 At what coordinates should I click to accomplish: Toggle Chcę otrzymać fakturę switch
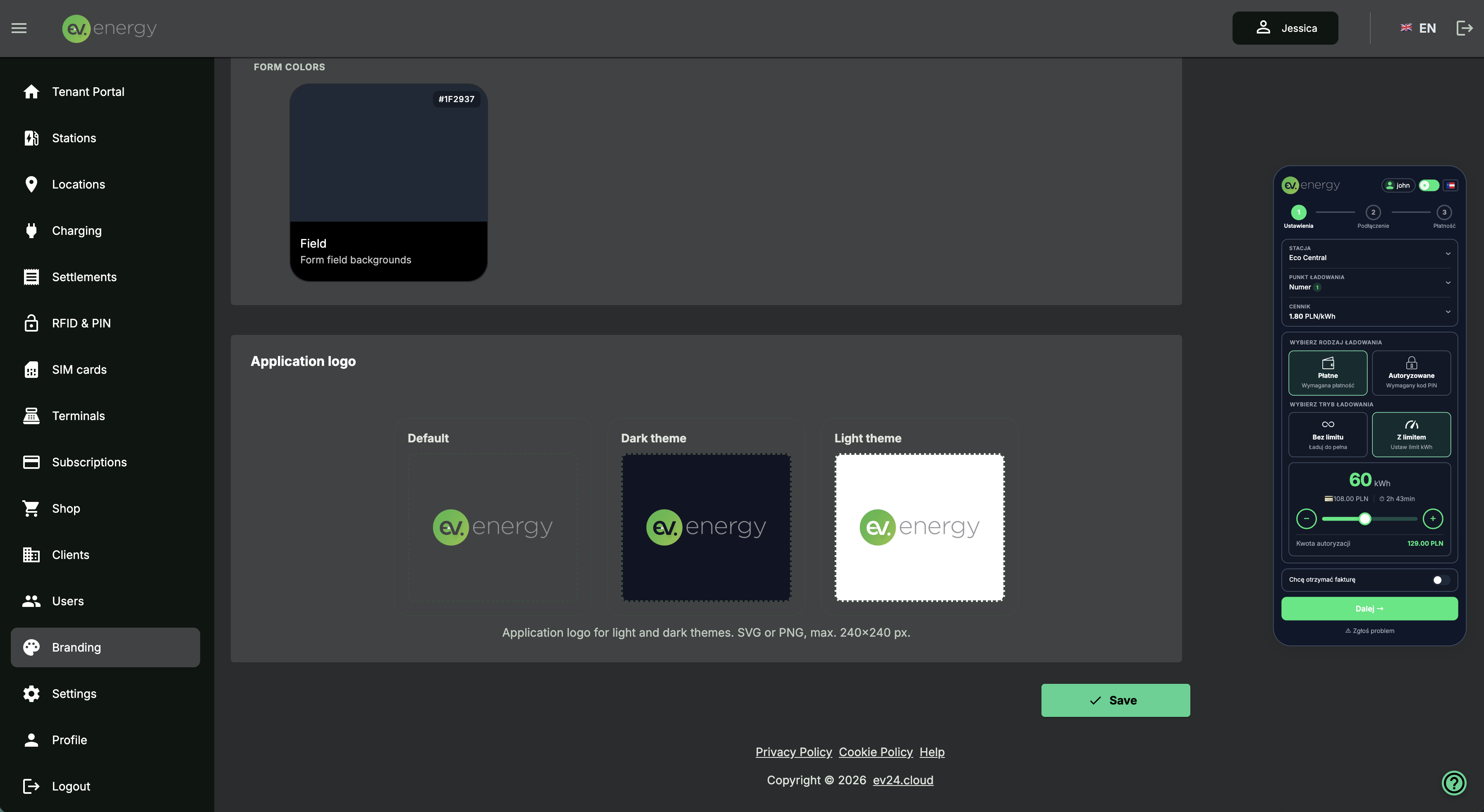1441,580
